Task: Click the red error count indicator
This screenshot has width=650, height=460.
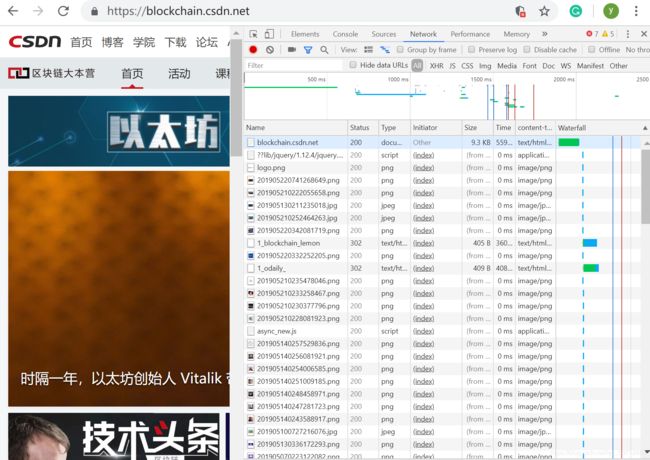Action: point(592,34)
